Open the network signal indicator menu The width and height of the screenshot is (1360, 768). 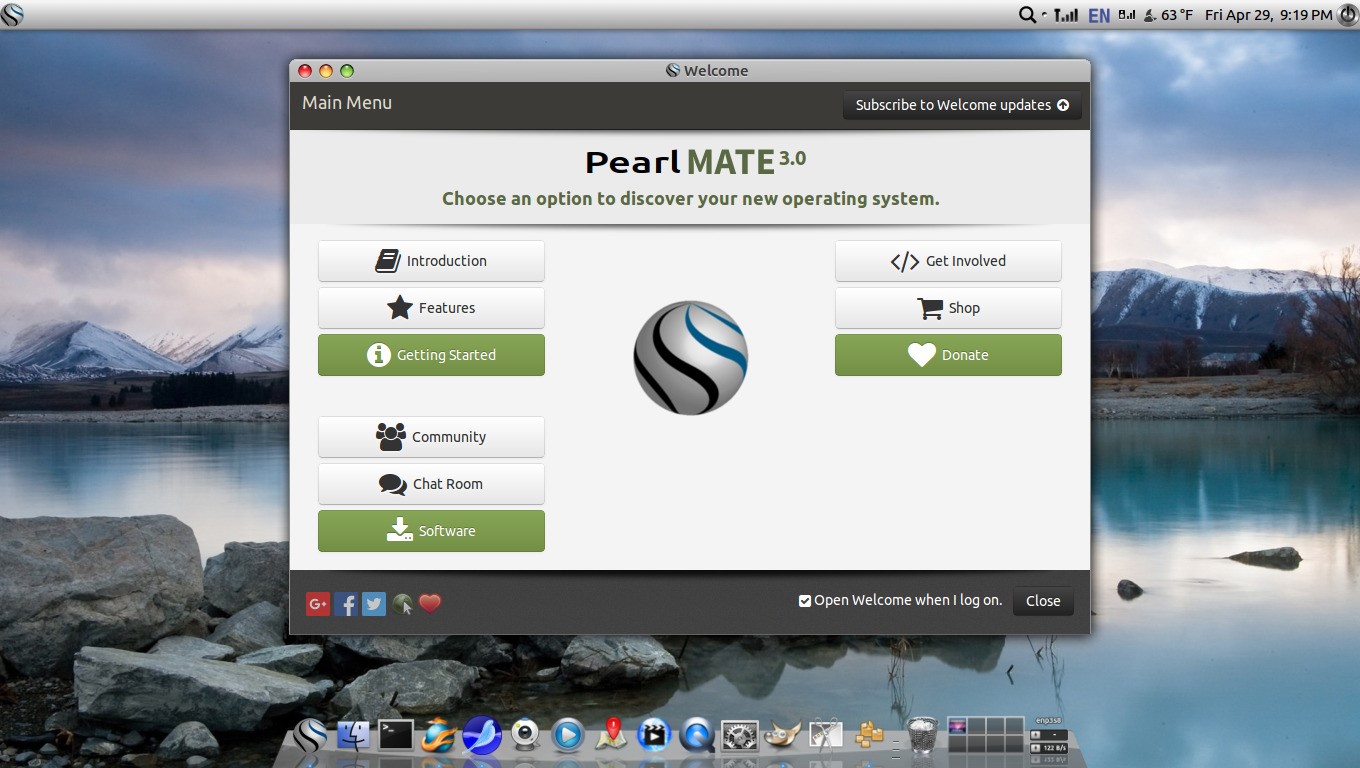click(1067, 15)
